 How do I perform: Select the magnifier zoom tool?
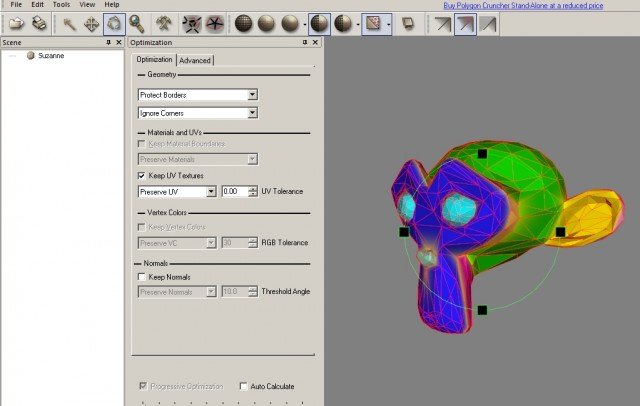[137, 24]
